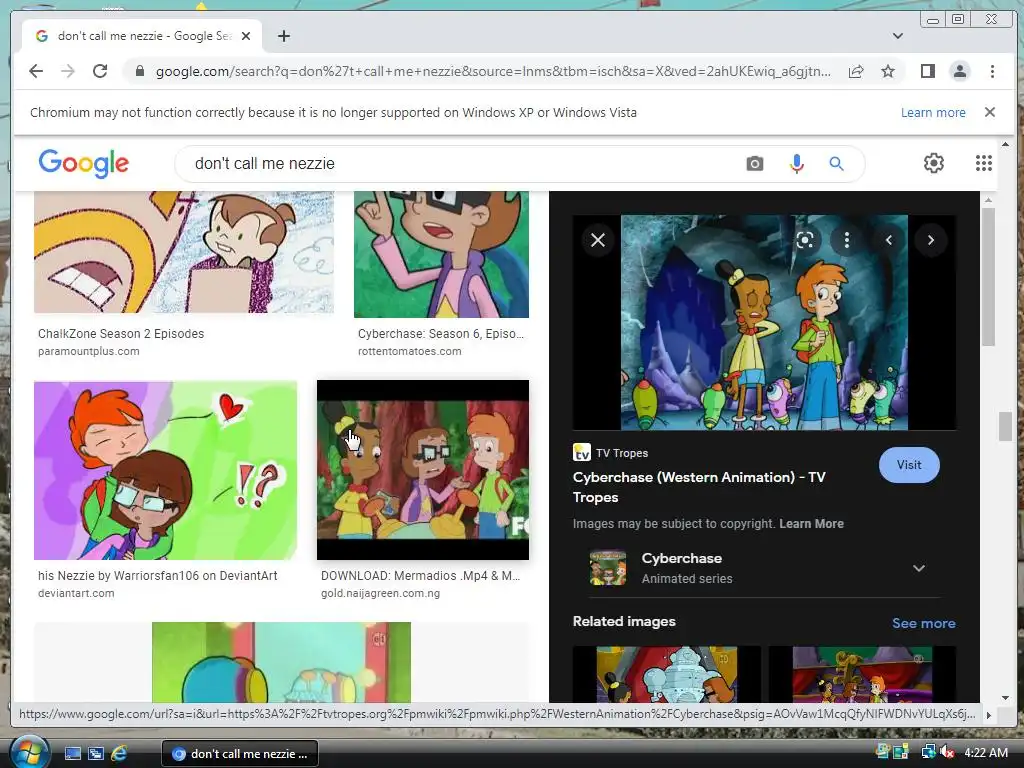
Task: Open the muted volume tray icon
Action: click(947, 752)
